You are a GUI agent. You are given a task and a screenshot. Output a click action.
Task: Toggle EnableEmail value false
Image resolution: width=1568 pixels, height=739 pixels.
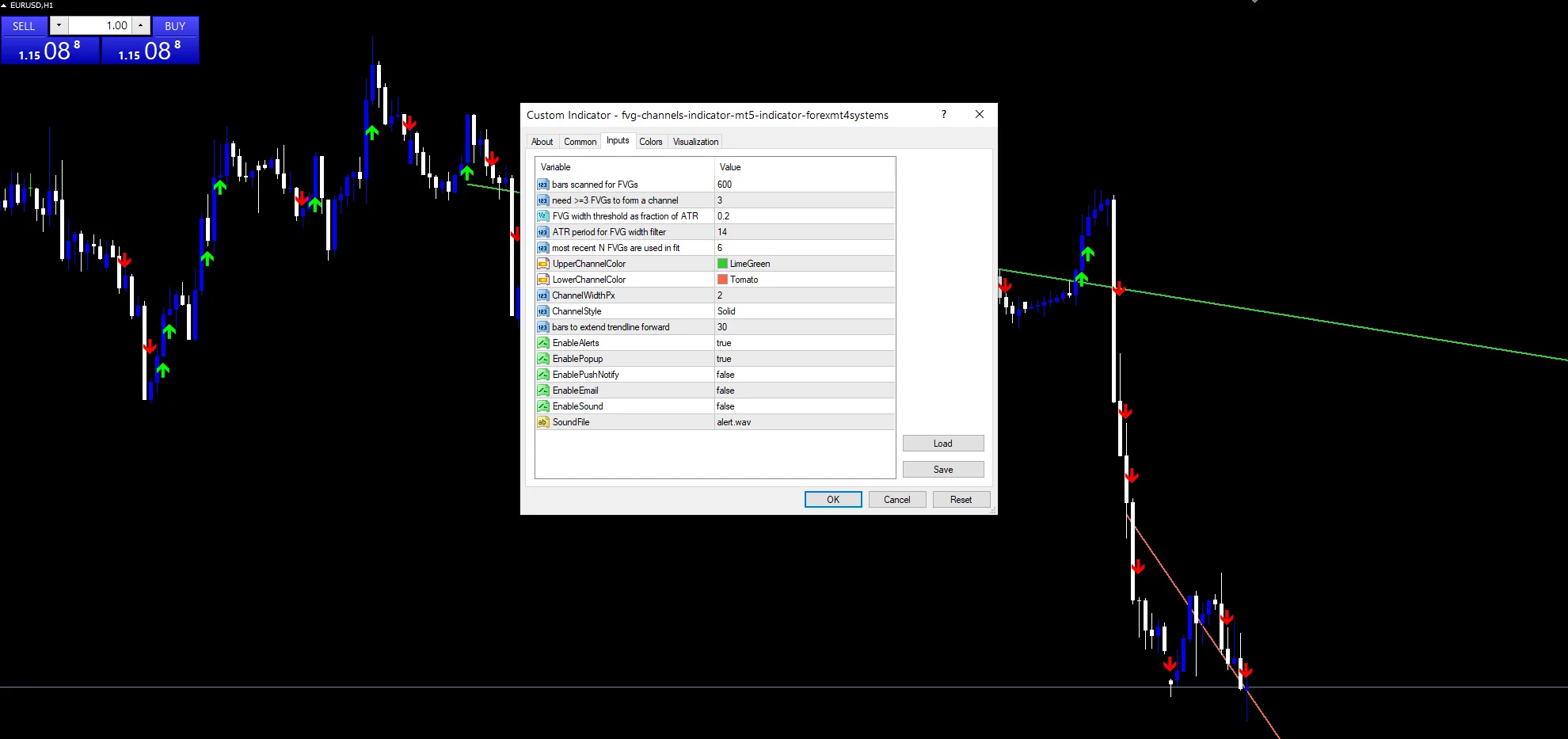click(x=805, y=390)
